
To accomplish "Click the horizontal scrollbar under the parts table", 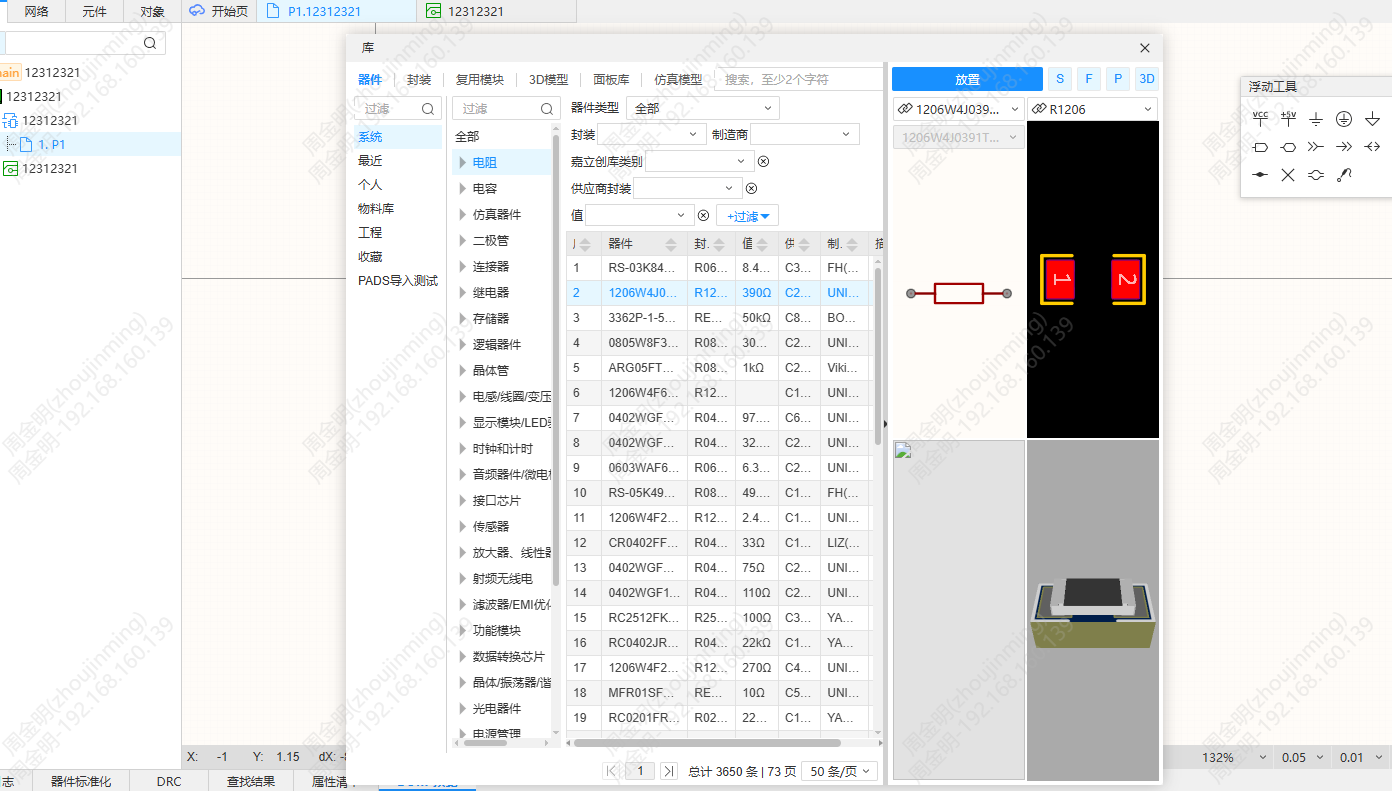I will coord(706,743).
